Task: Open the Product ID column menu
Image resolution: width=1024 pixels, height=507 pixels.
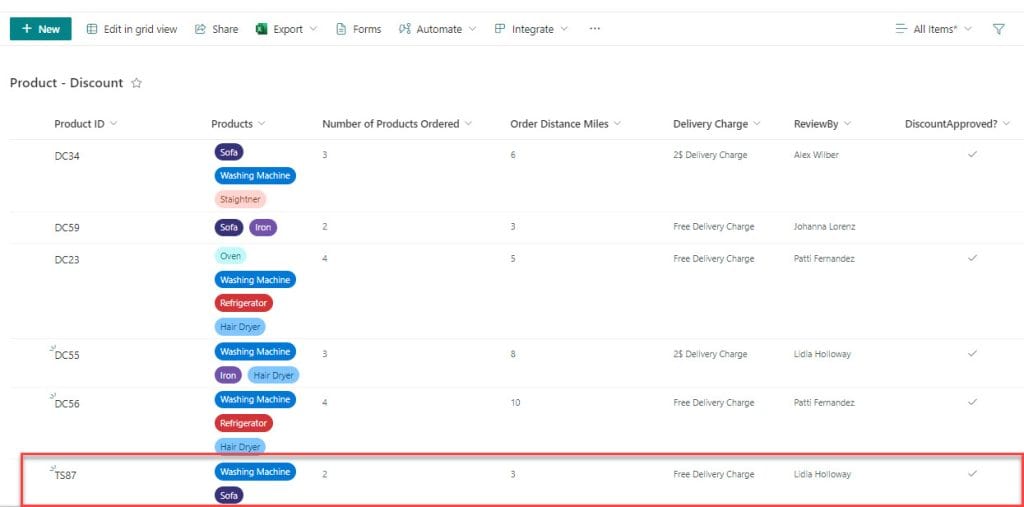Action: 86,123
